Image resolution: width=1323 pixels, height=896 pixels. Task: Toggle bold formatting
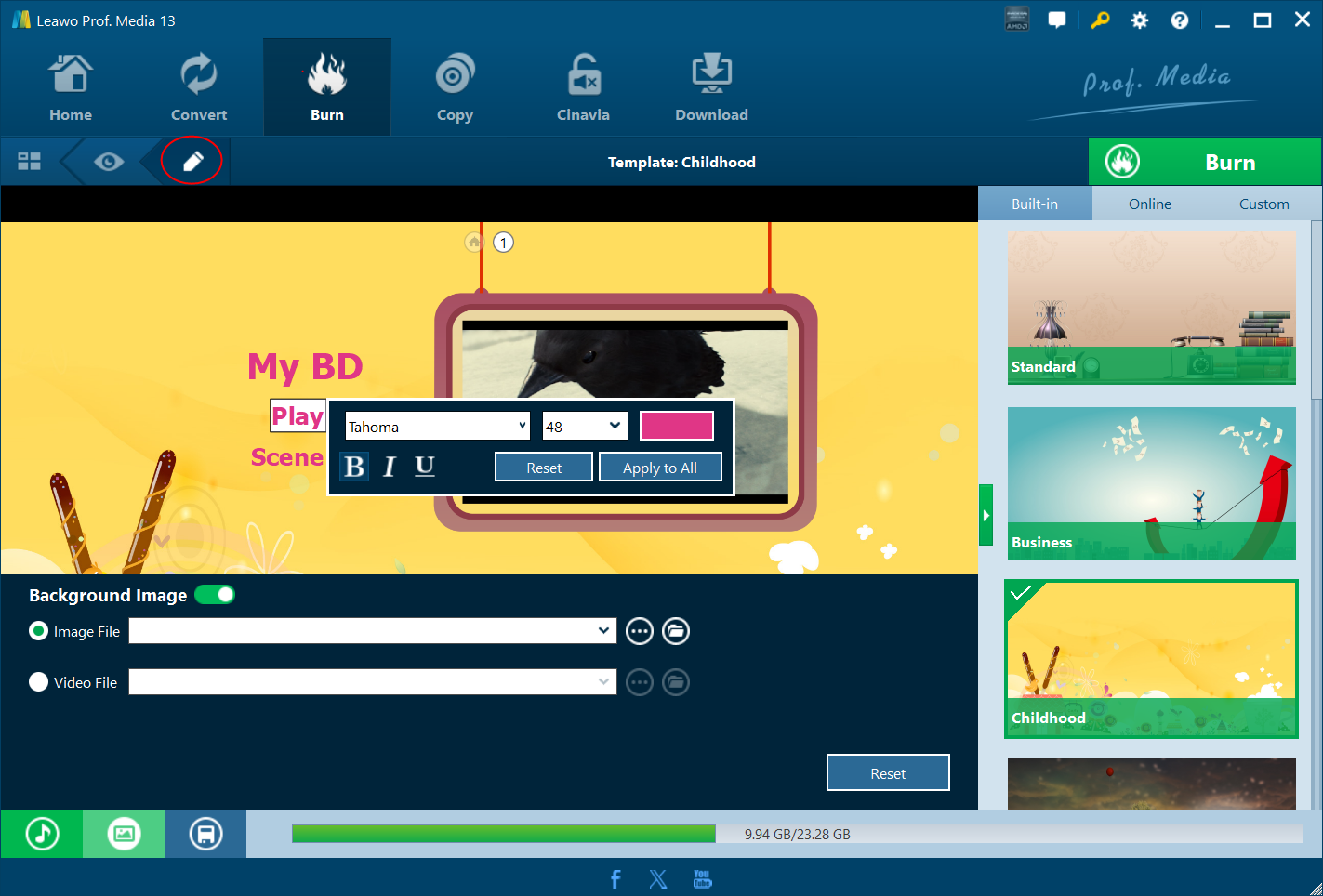[x=354, y=467]
